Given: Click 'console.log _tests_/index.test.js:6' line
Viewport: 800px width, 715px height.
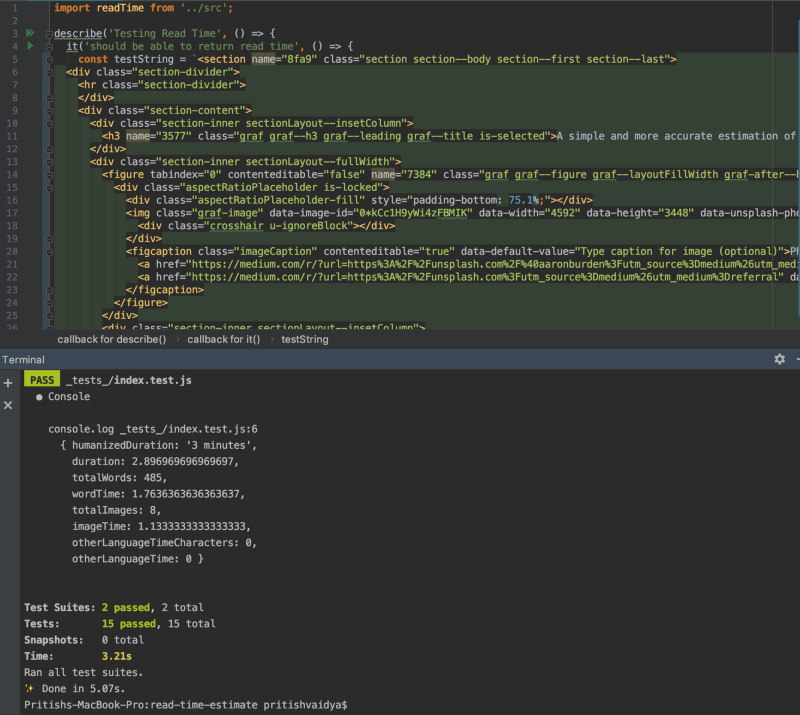Looking at the screenshot, I should [x=153, y=429].
